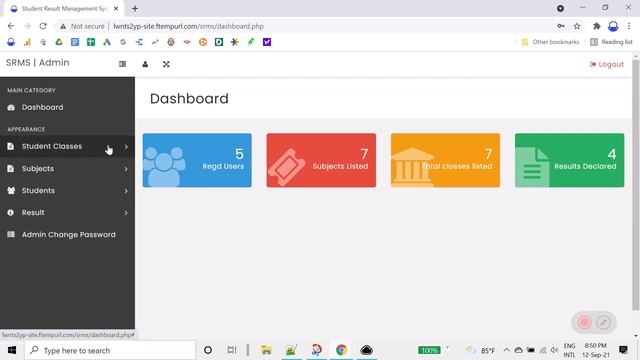Click the Result info icon
This screenshot has height=360, width=640.
pos(11,213)
